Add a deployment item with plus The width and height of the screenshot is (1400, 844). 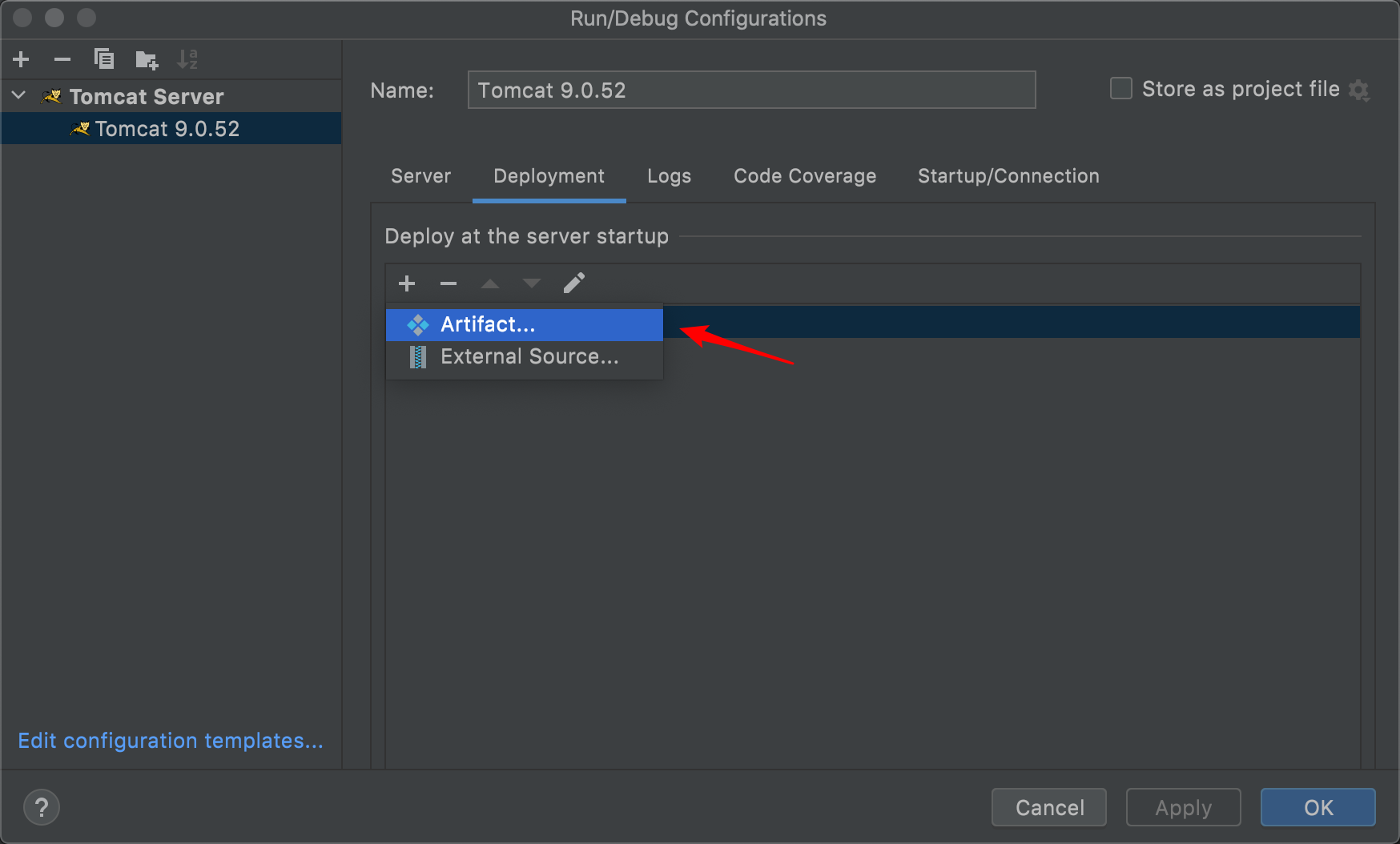407,283
